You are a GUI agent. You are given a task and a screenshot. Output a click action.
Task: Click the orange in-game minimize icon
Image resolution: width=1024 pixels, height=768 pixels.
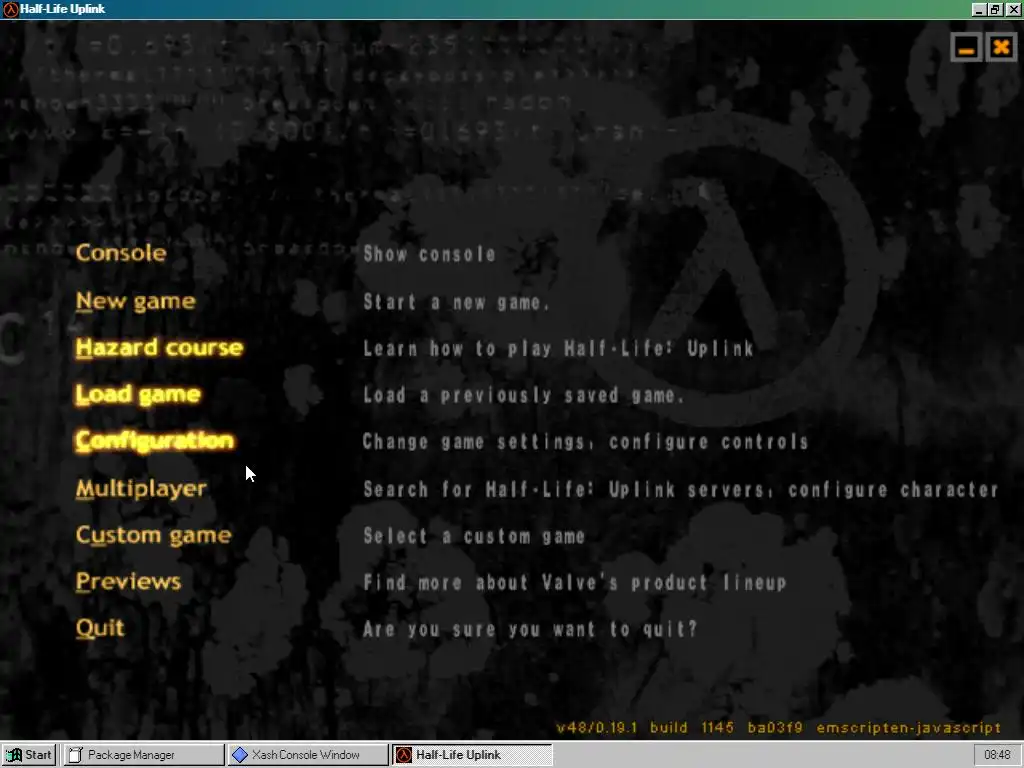click(967, 48)
